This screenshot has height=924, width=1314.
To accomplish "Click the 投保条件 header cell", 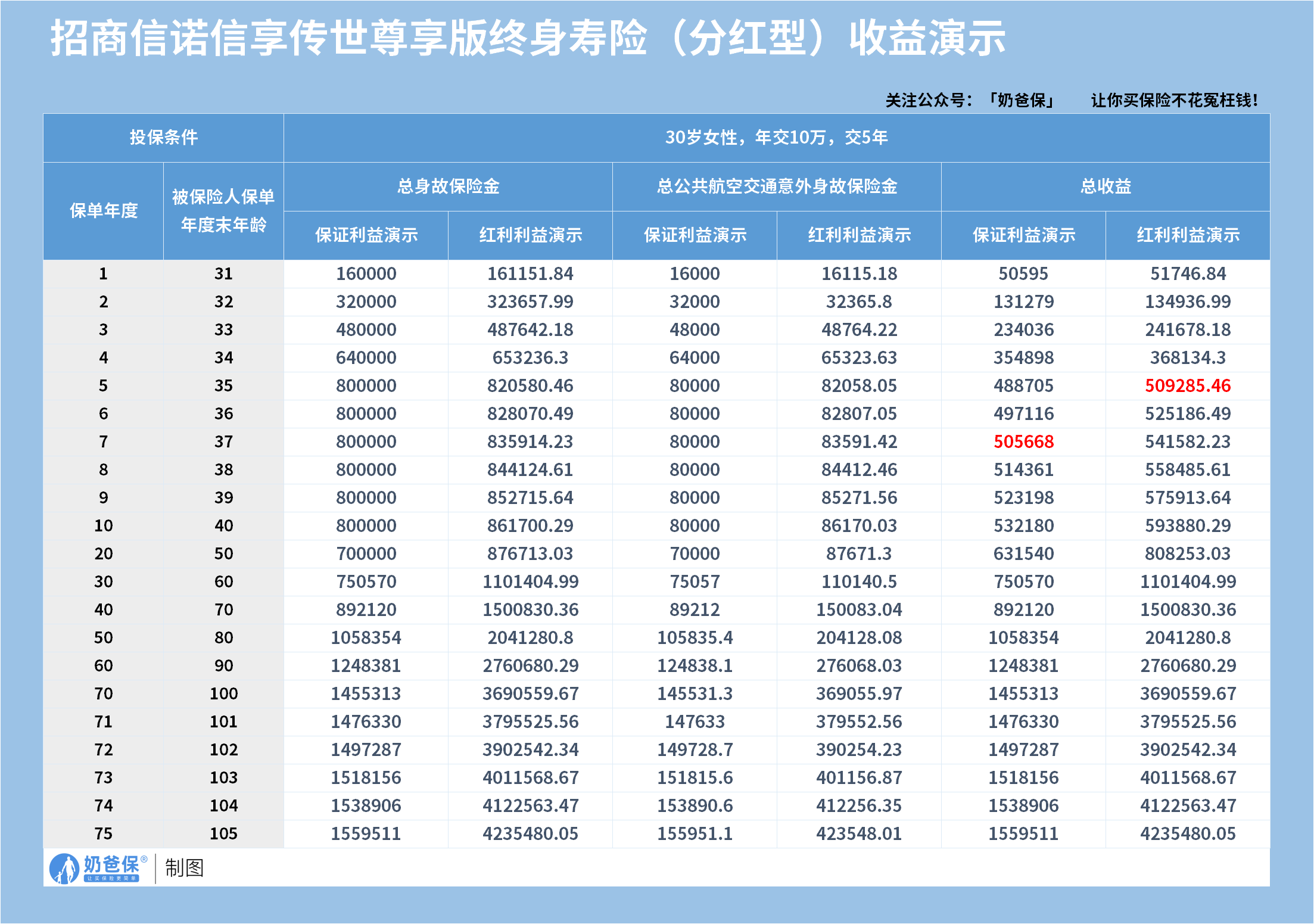I will point(163,138).
